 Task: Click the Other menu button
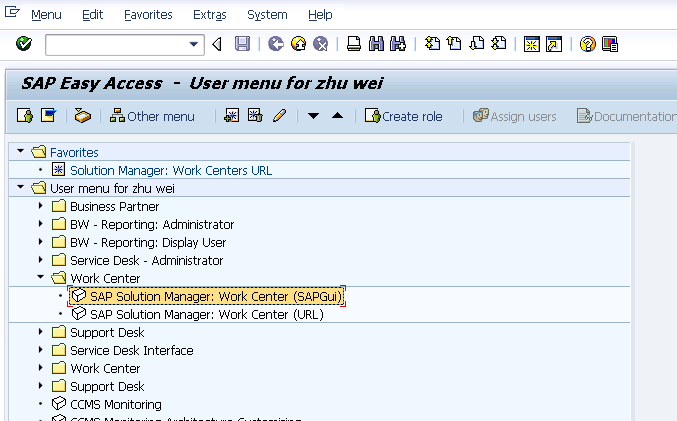[152, 116]
